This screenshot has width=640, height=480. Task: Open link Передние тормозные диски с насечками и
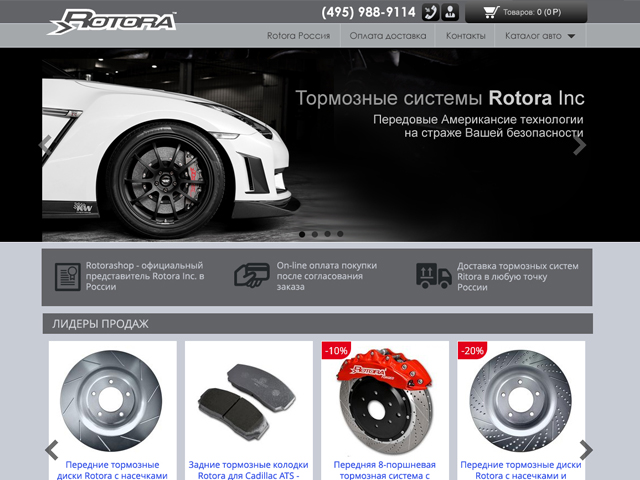pyautogui.click(x=521, y=470)
